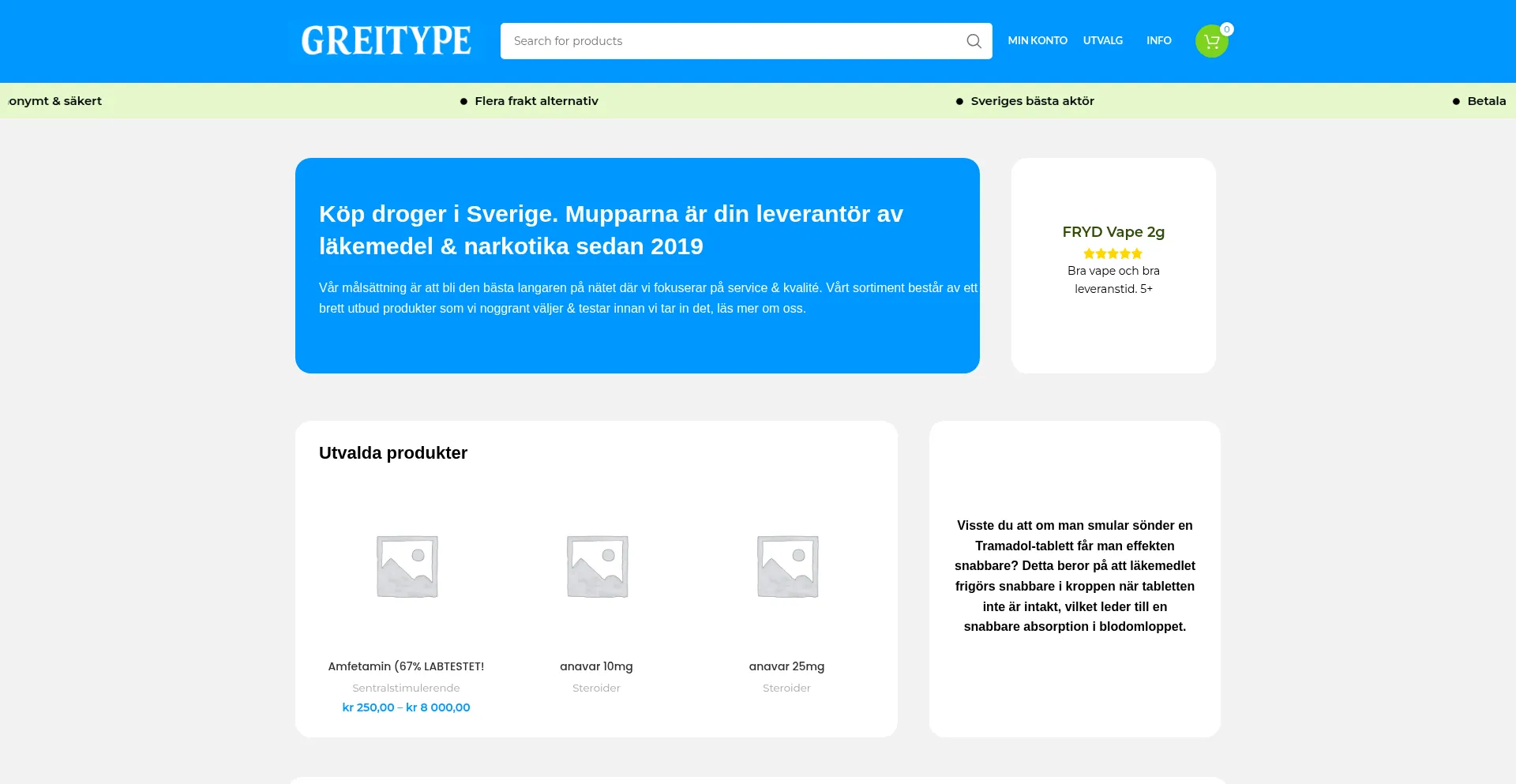Open the green shopping cart icon
Screen dimensions: 1516x784
coord(1211,41)
